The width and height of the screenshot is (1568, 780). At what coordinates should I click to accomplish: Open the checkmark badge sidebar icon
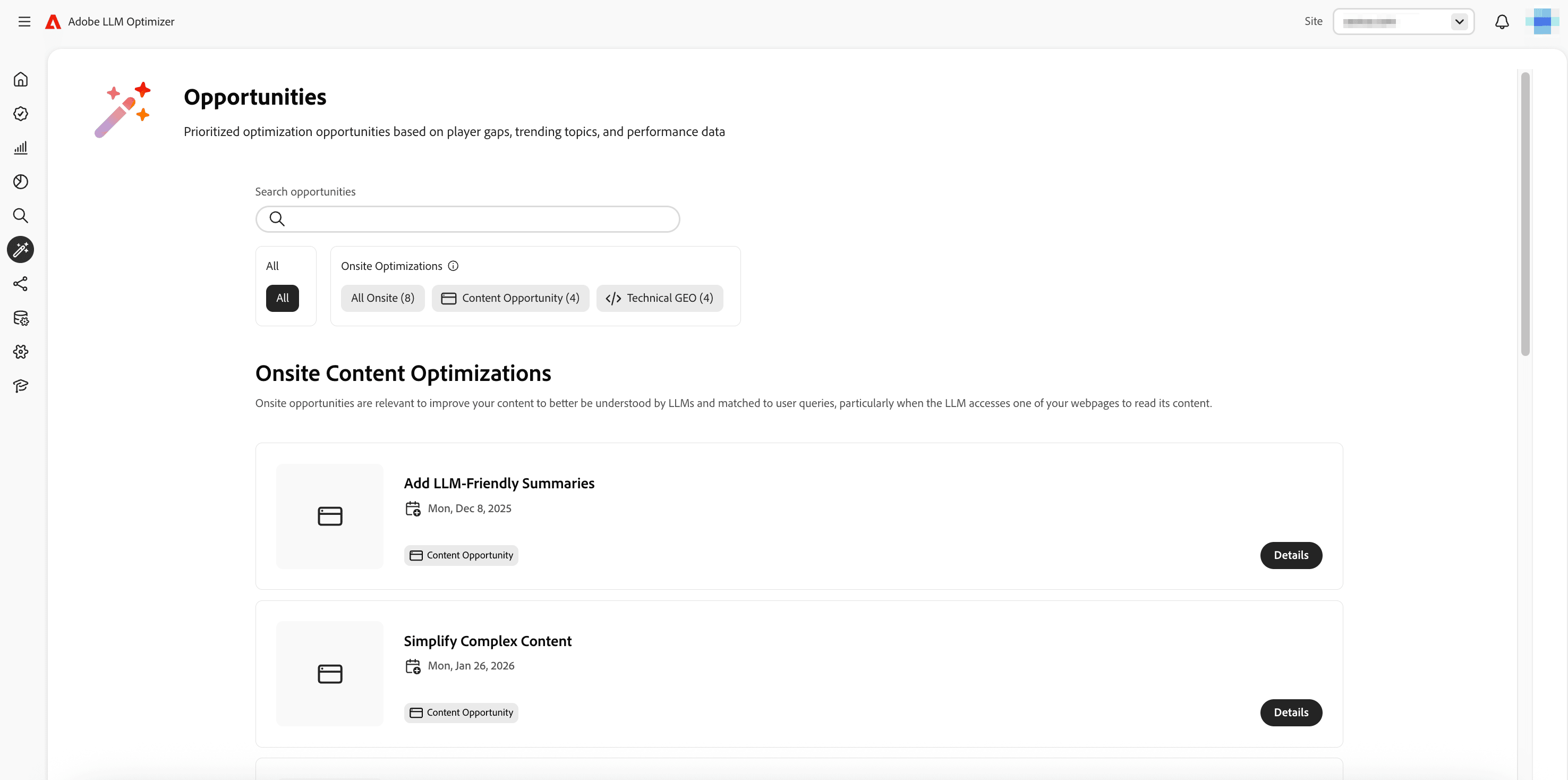coord(21,114)
